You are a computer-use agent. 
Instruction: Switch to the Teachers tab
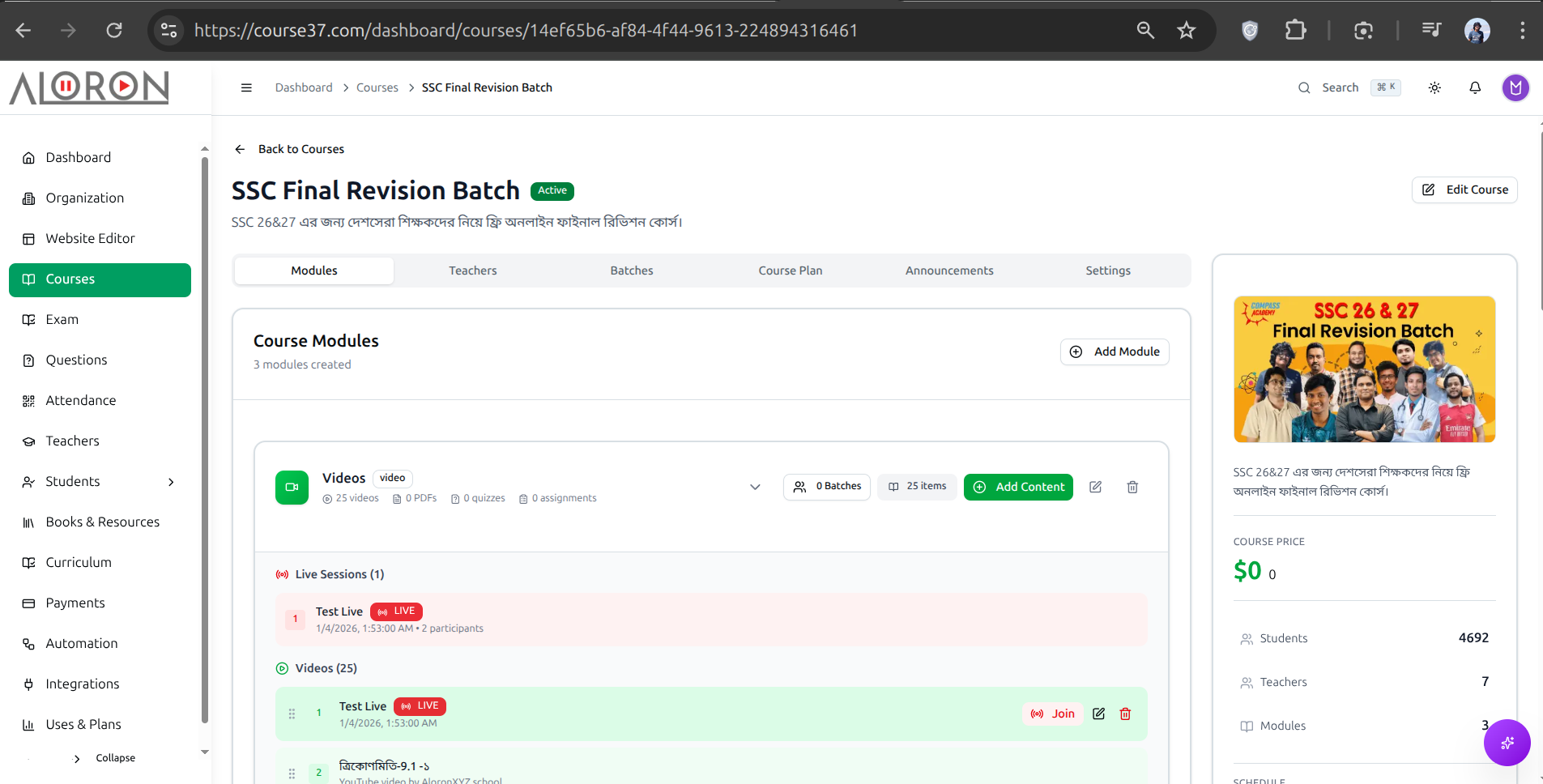click(473, 271)
